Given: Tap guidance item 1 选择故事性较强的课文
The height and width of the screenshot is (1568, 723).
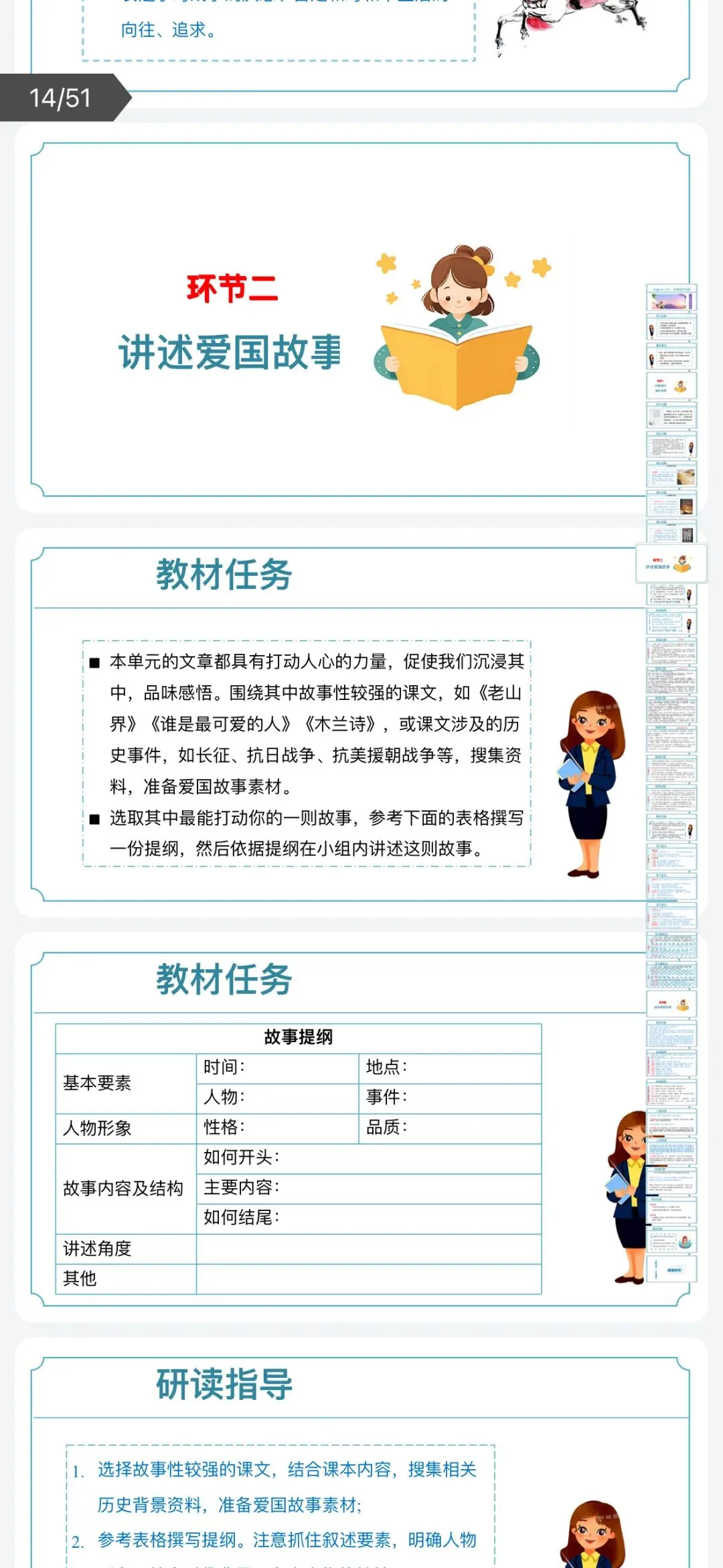Looking at the screenshot, I should pyautogui.click(x=276, y=1487).
